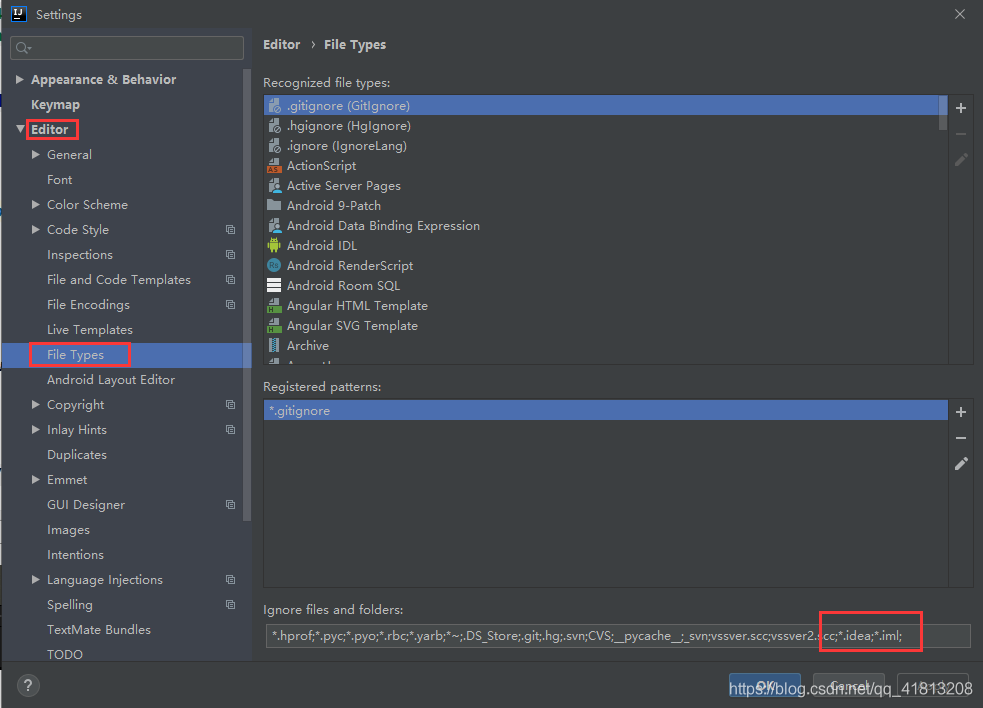Click the project-level icon beside Code Style
This screenshot has height=708, width=983.
coord(231,230)
